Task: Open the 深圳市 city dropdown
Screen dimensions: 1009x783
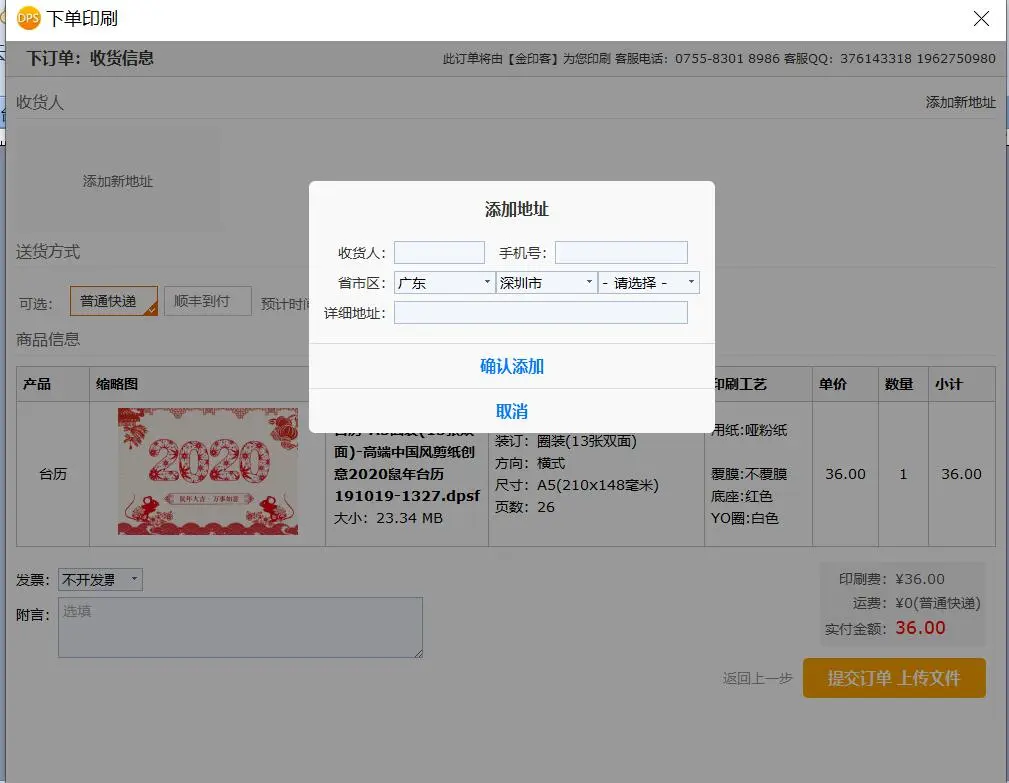Action: coord(546,282)
